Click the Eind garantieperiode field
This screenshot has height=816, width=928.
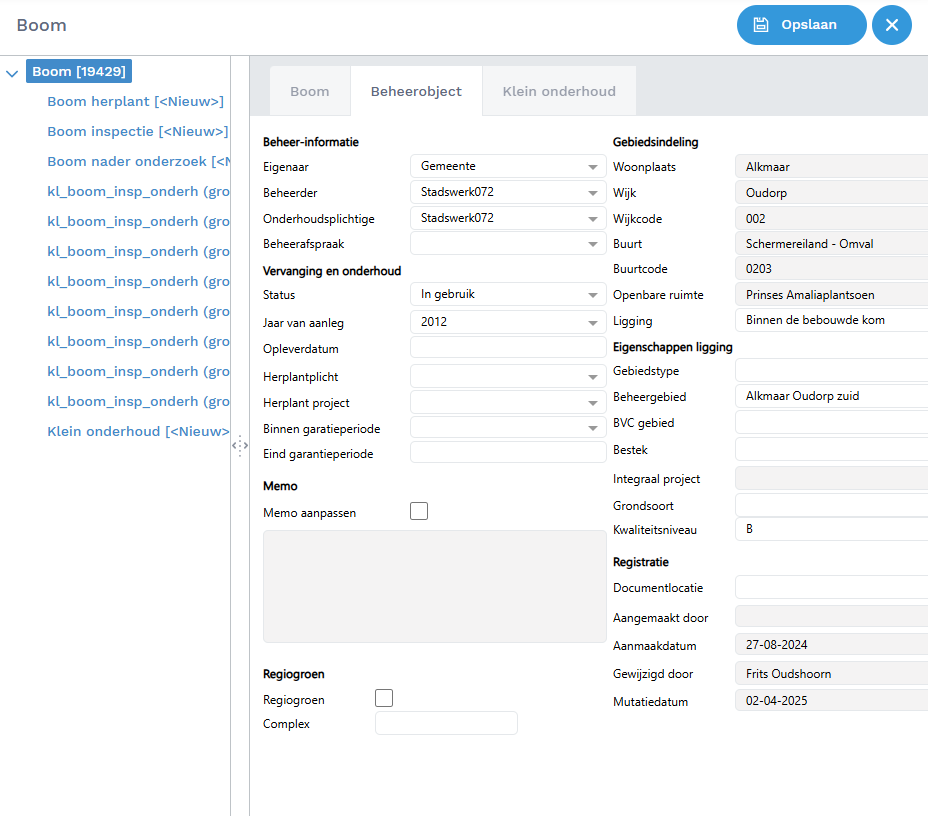tap(507, 453)
